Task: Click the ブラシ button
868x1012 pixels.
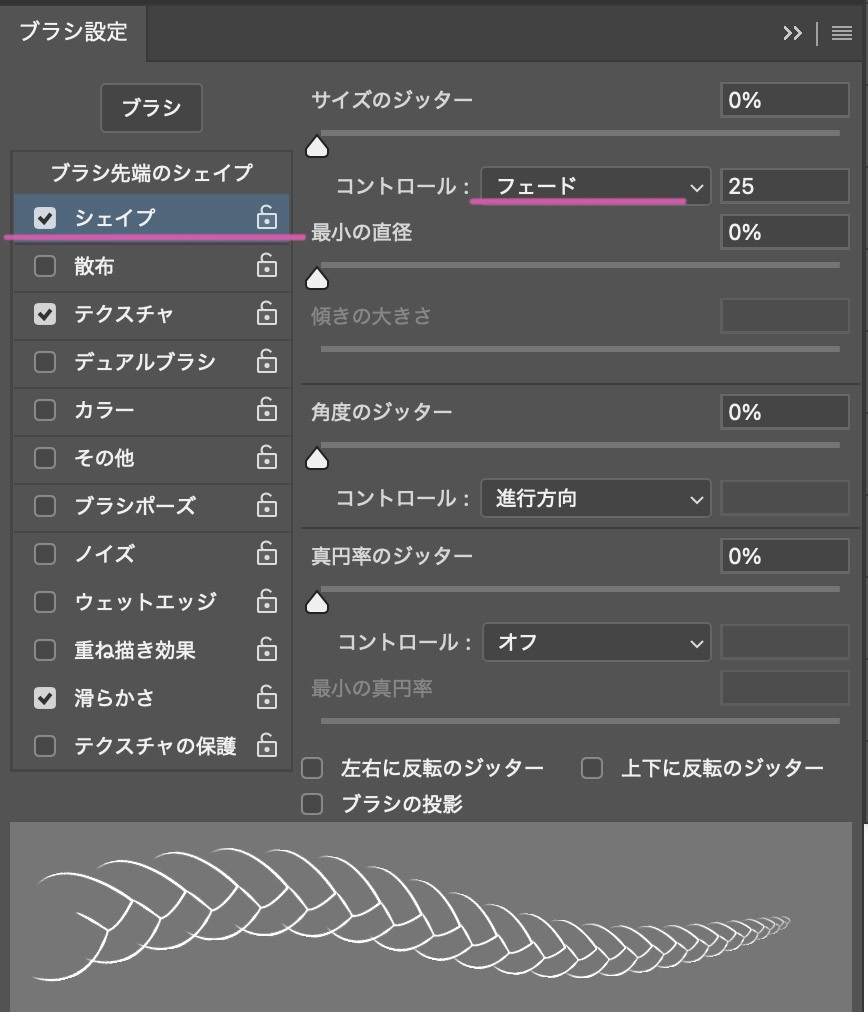Action: [x=151, y=107]
